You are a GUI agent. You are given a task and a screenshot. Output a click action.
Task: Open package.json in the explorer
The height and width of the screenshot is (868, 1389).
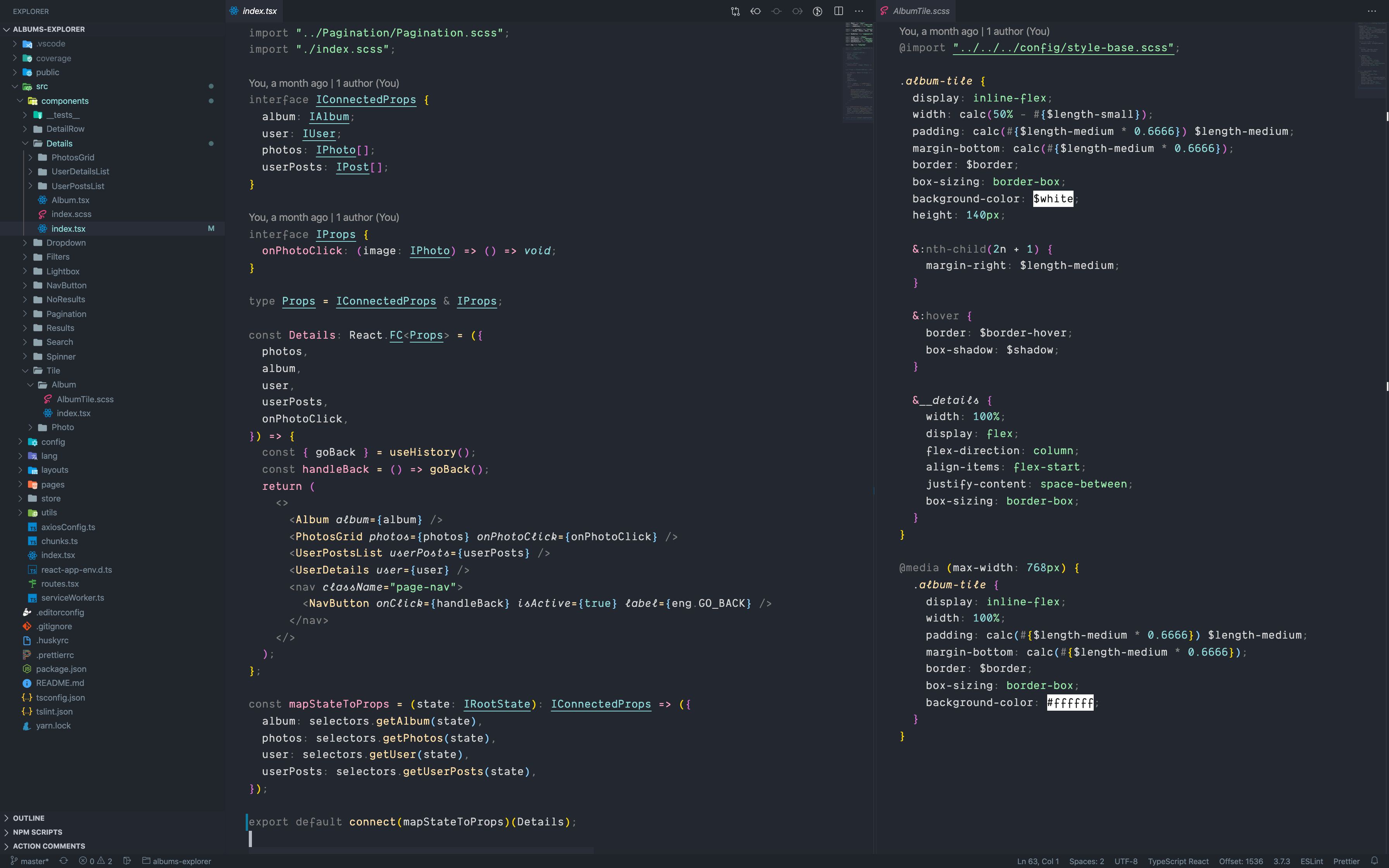click(61, 669)
